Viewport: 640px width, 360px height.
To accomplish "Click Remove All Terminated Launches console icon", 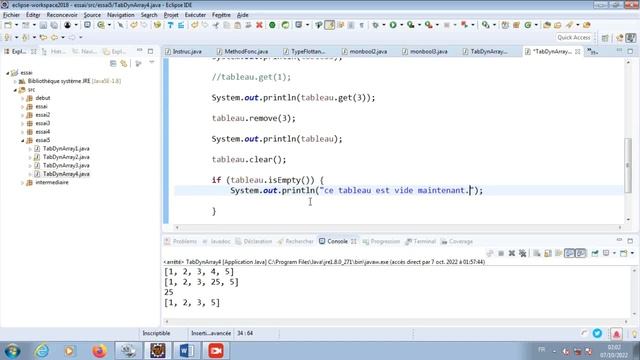I will 523,253.
